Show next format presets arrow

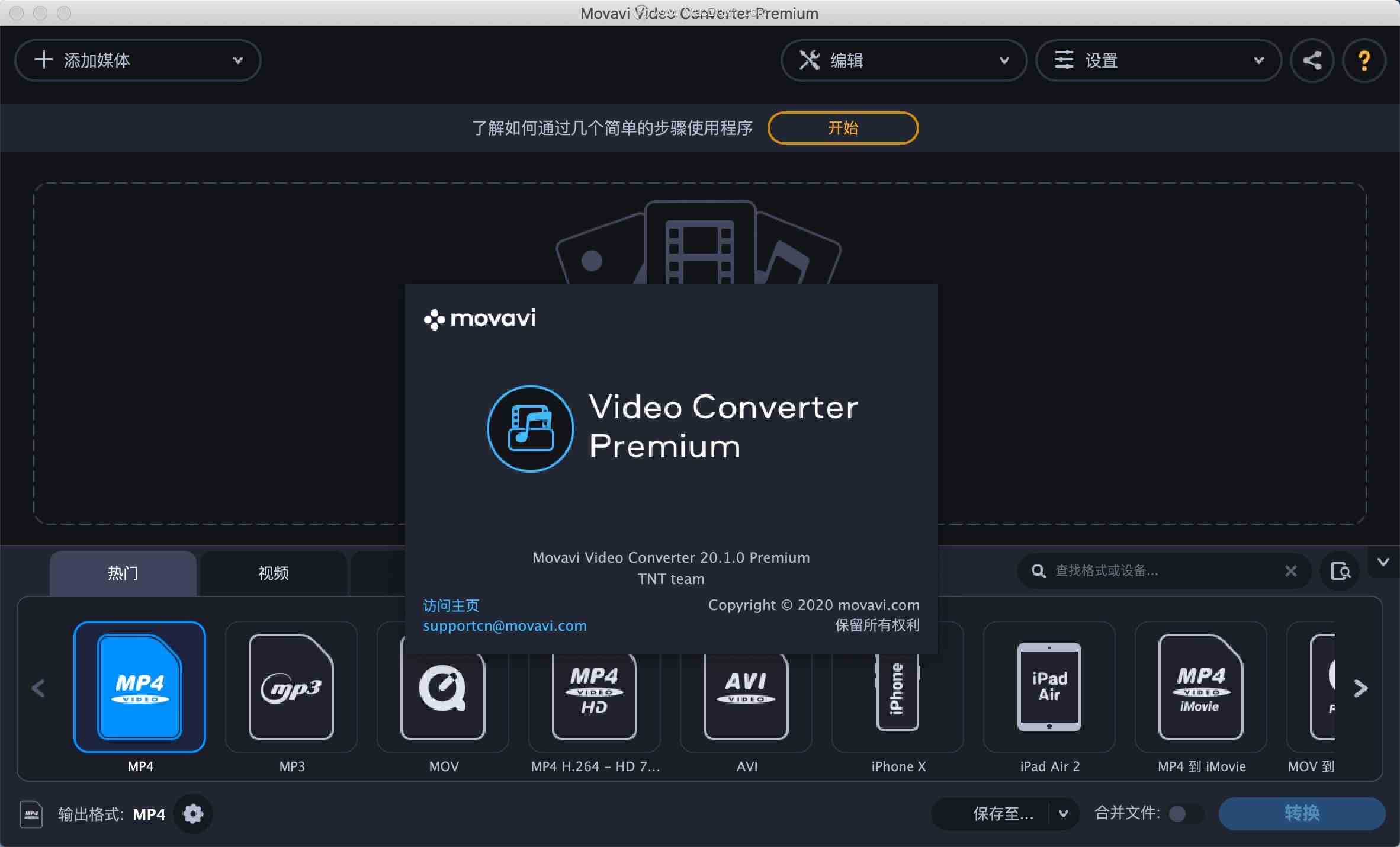coord(1360,688)
